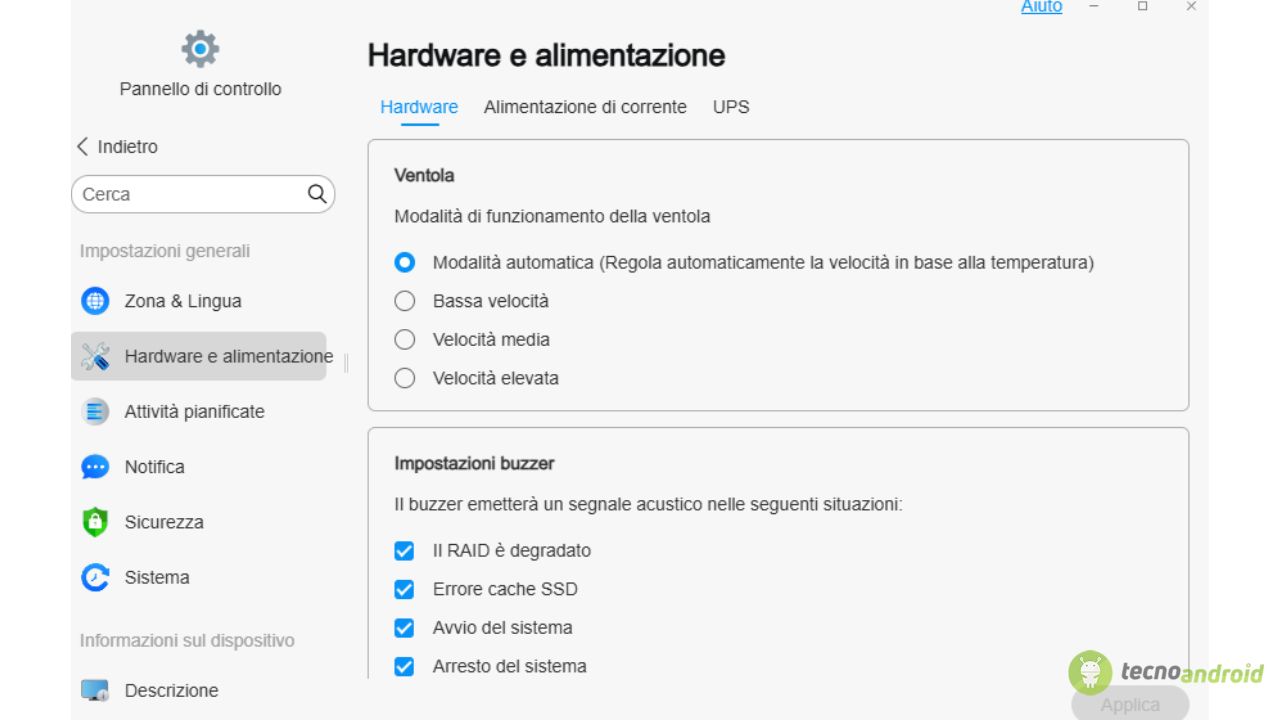
Task: Disable the Errore cache SSD checkbox
Action: tap(404, 590)
